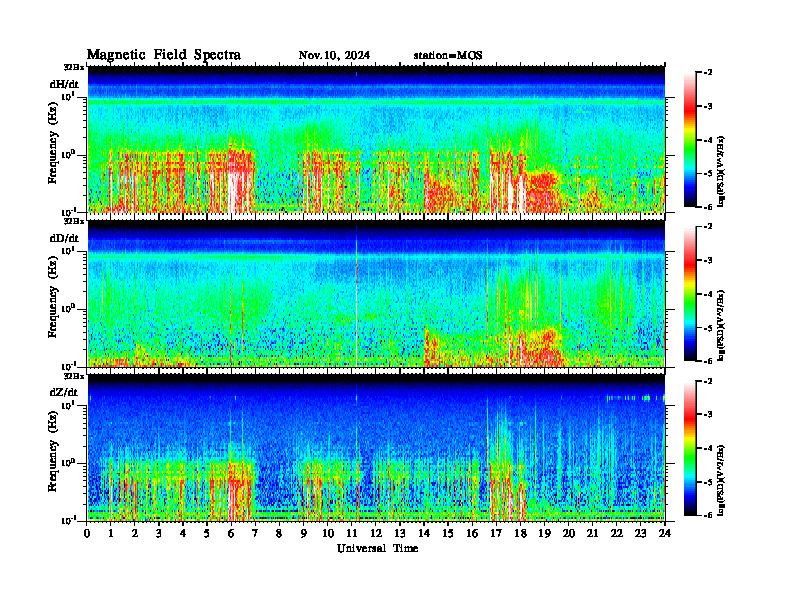This screenshot has width=792, height=612.
Task: Click the dH/dt panel label
Action: pyautogui.click(x=64, y=84)
